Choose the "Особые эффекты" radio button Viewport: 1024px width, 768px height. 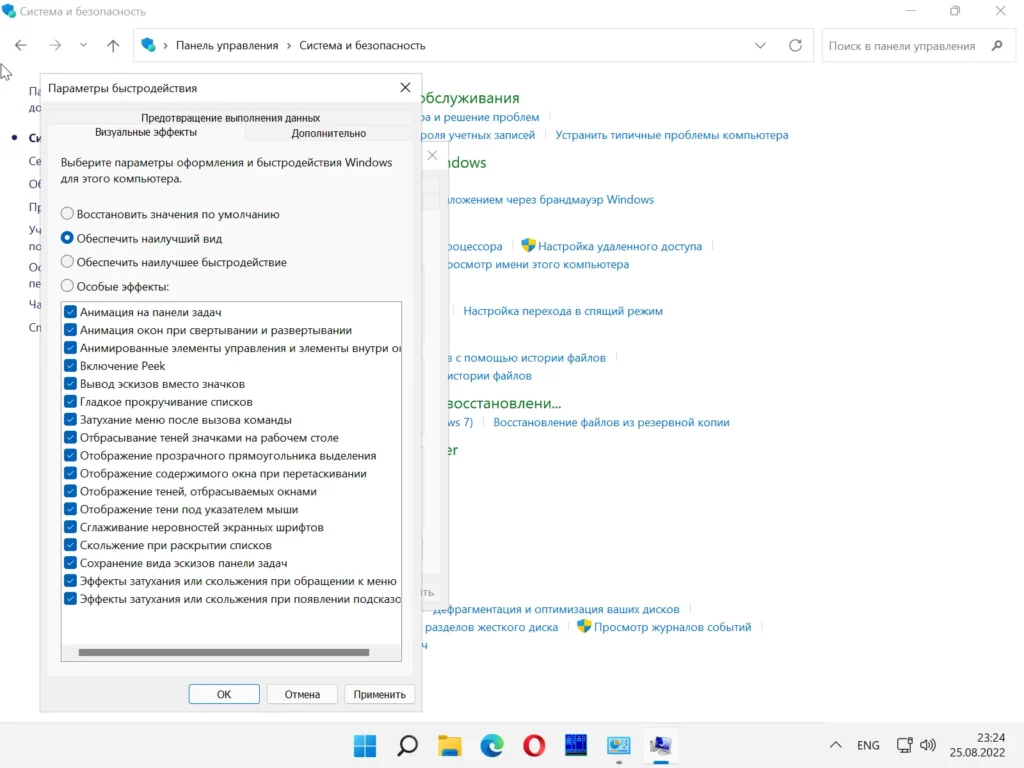point(67,286)
